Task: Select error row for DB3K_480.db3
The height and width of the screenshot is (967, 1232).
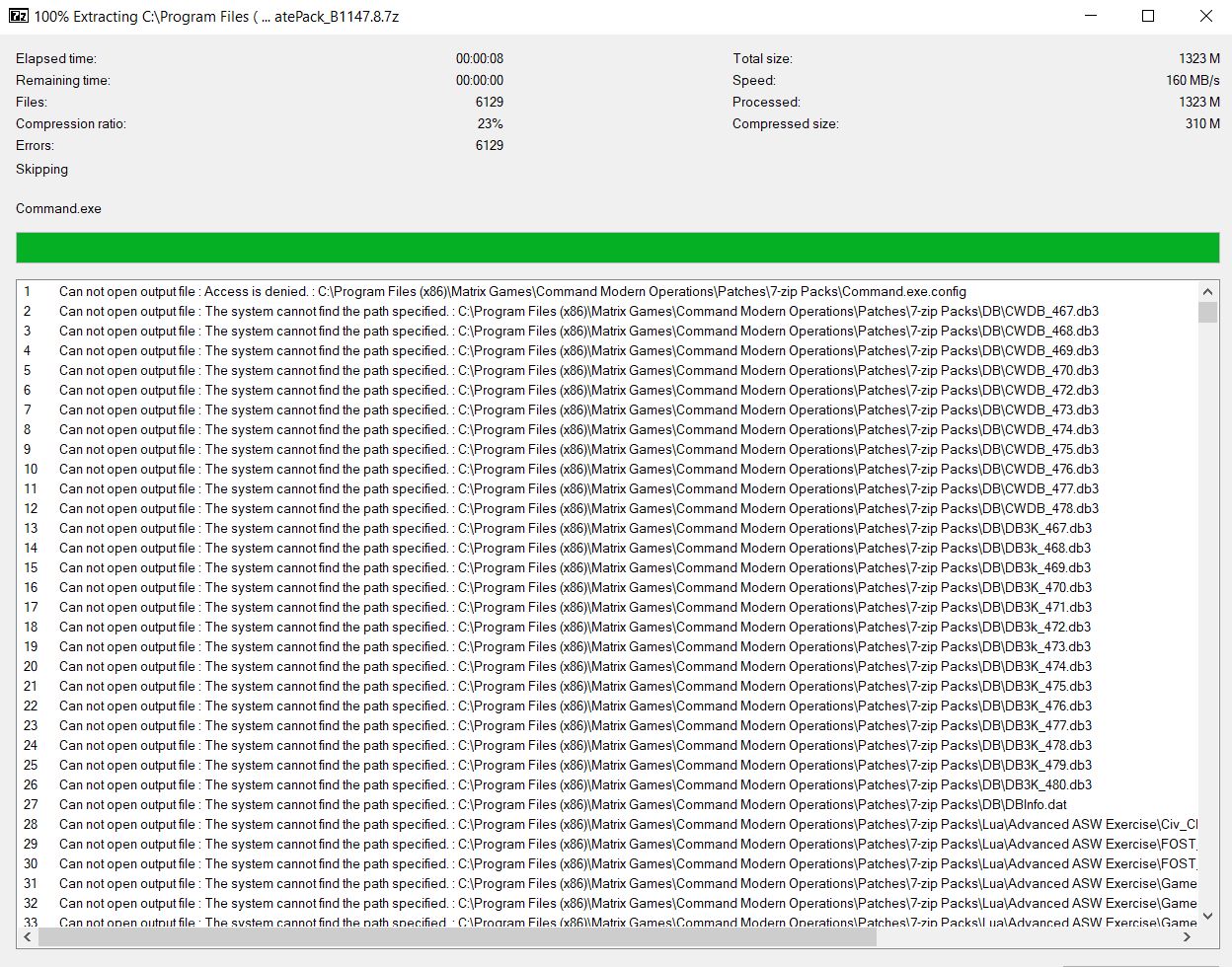Action: (x=607, y=784)
